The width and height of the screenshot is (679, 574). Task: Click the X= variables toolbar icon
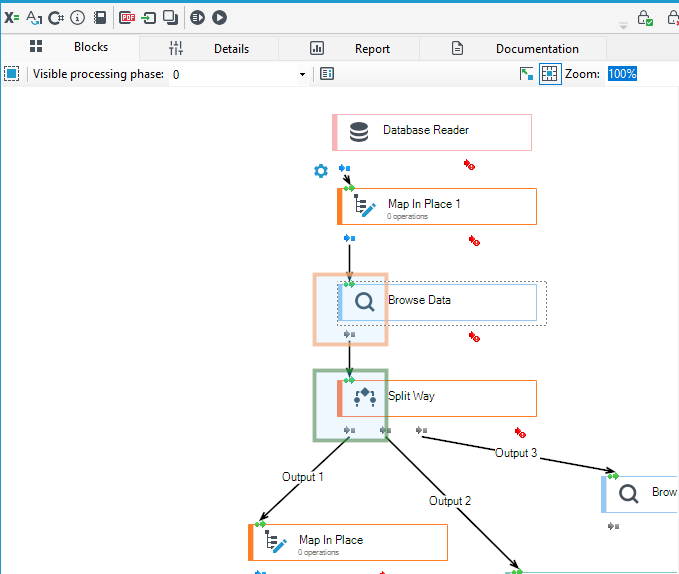pos(12,18)
